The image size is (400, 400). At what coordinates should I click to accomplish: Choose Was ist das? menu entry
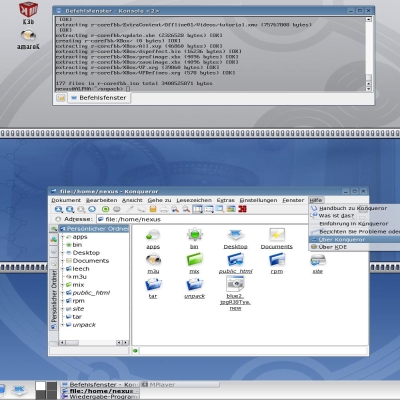coord(355,216)
